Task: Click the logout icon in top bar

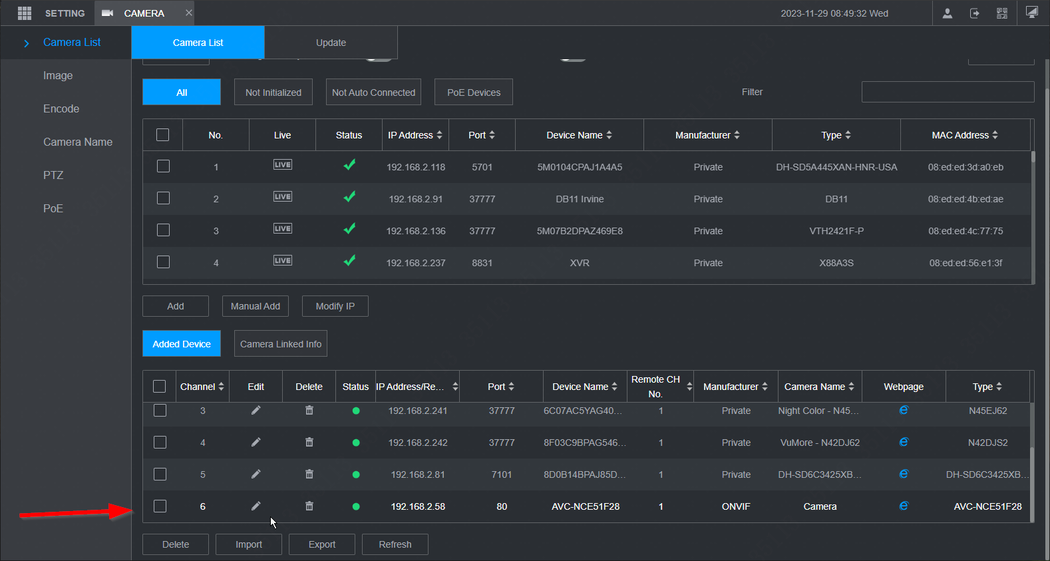Action: click(974, 13)
